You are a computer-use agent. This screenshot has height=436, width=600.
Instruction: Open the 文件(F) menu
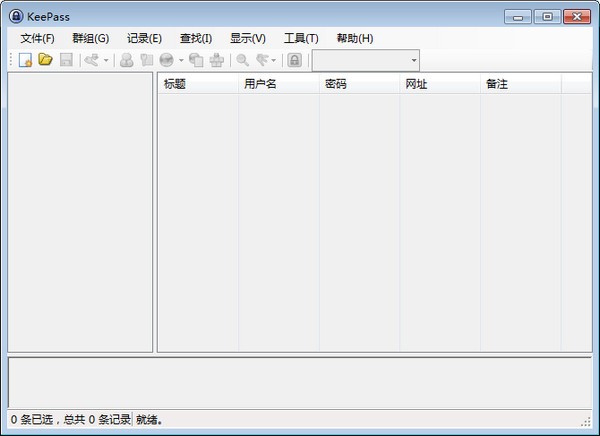(37, 38)
